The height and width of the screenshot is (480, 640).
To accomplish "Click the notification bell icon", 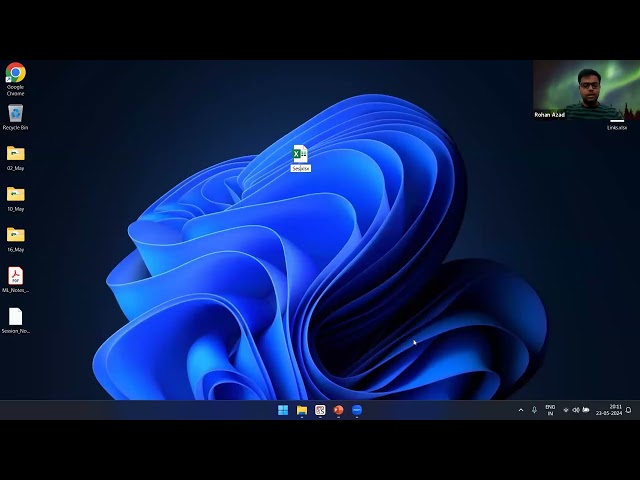I will tap(628, 410).
